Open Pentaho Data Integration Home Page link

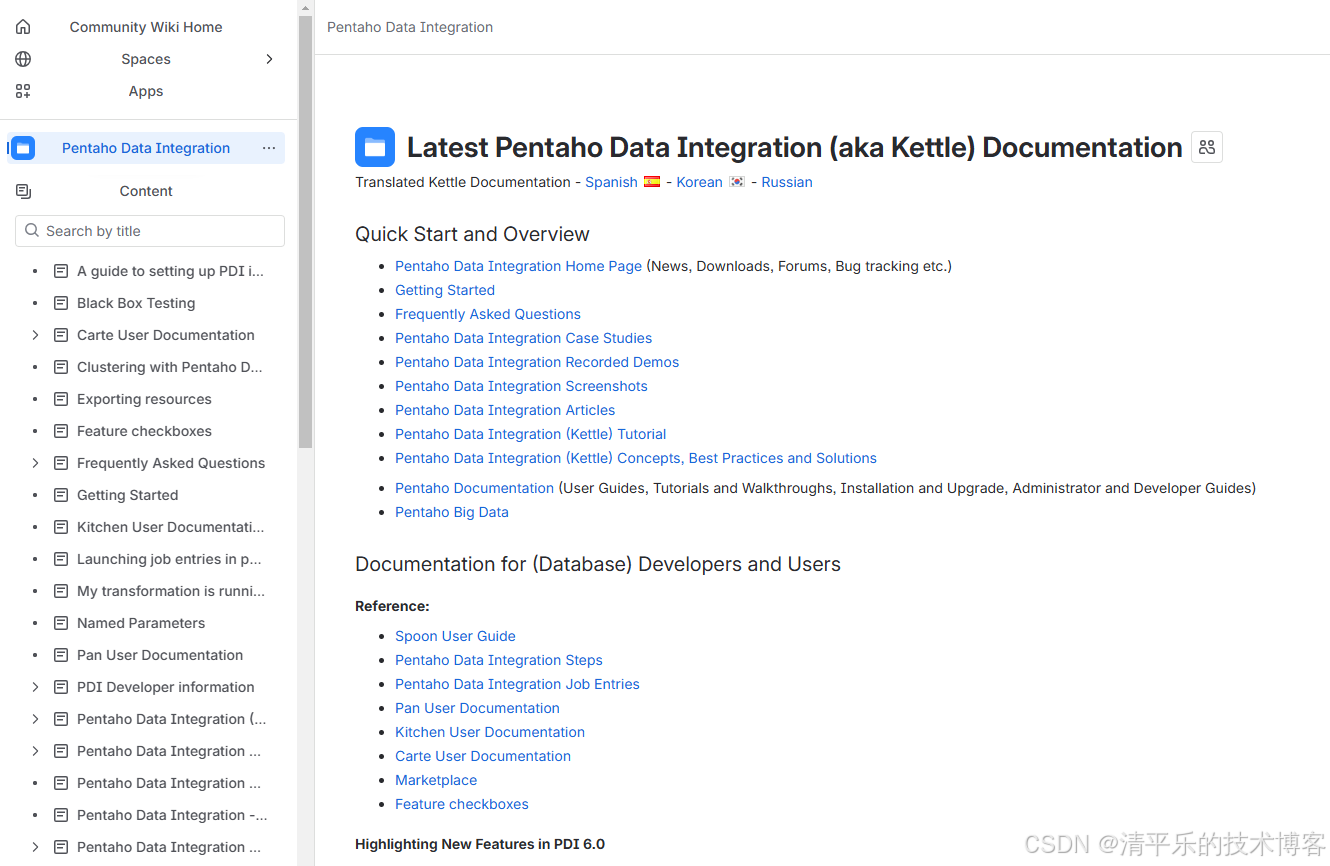click(x=518, y=266)
